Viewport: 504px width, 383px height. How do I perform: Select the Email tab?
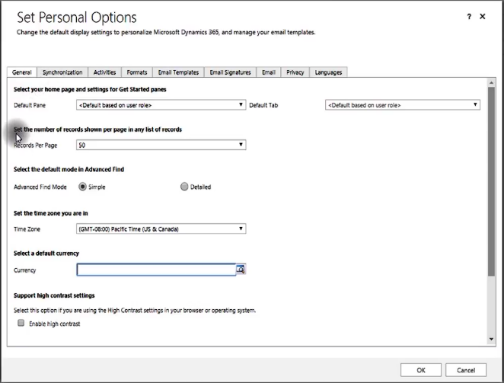point(269,72)
